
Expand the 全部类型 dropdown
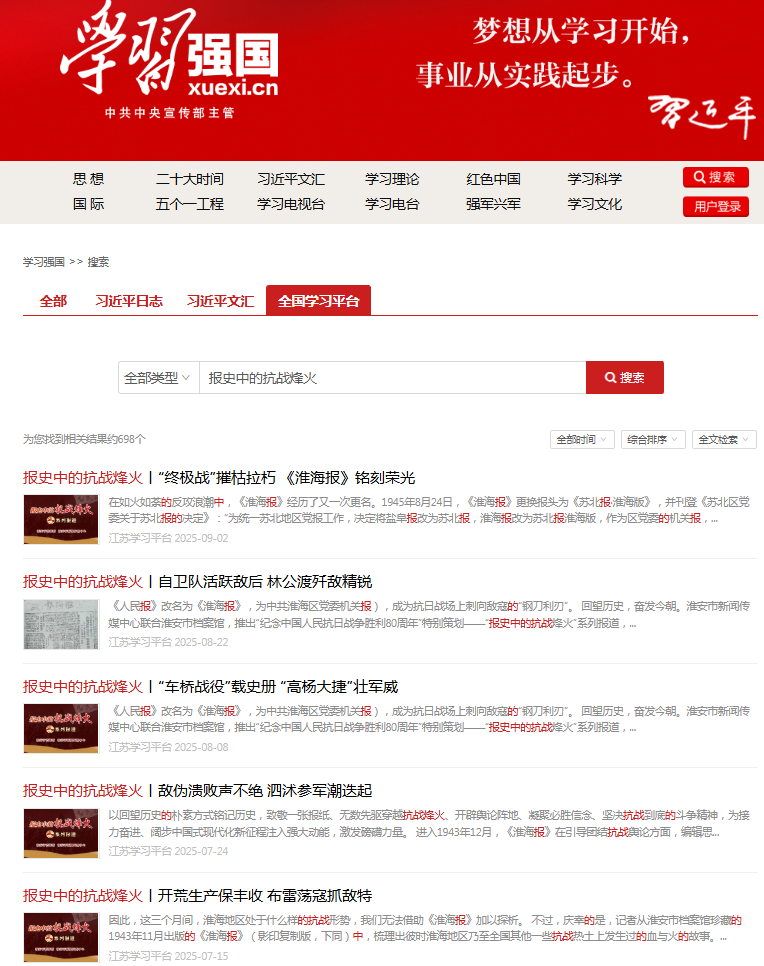click(x=158, y=378)
